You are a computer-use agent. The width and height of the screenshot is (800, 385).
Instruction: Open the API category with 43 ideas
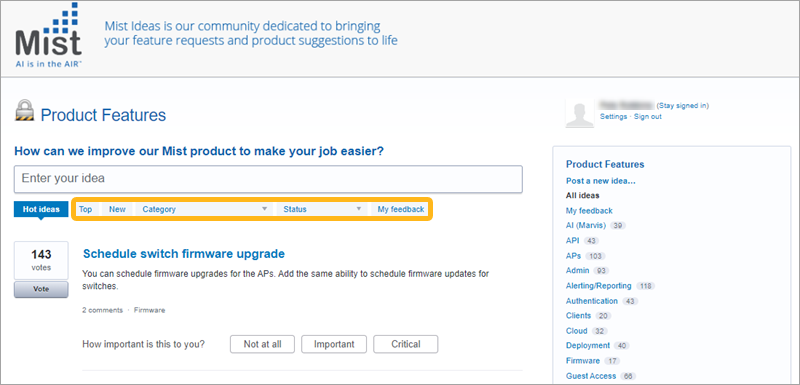pos(572,240)
